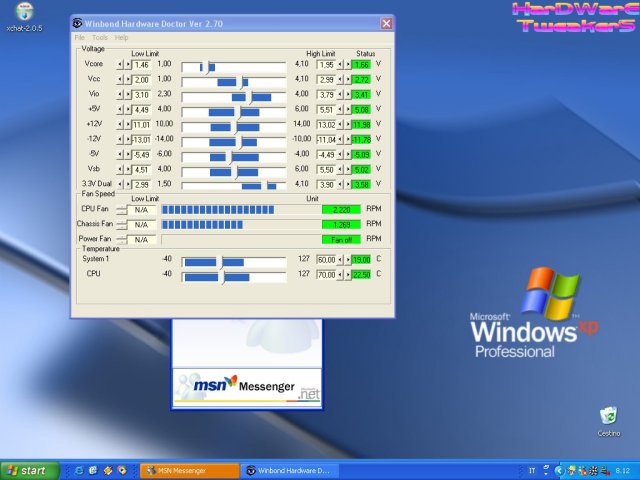
Task: Decrease the +12V high limit with the left arrow
Action: [x=340, y=124]
